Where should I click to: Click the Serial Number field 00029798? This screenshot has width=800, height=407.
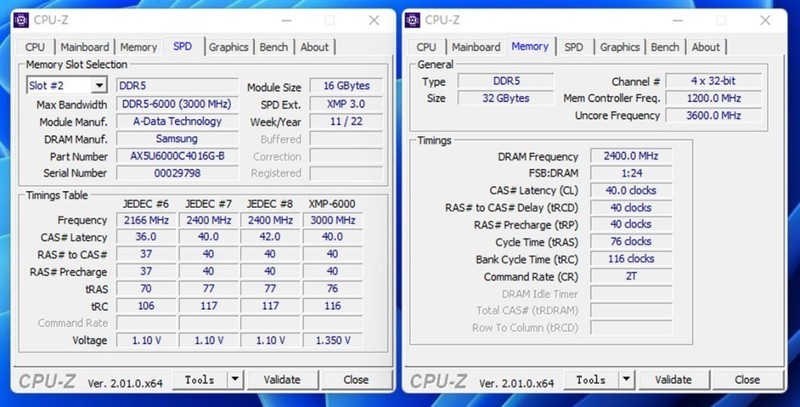click(177, 173)
